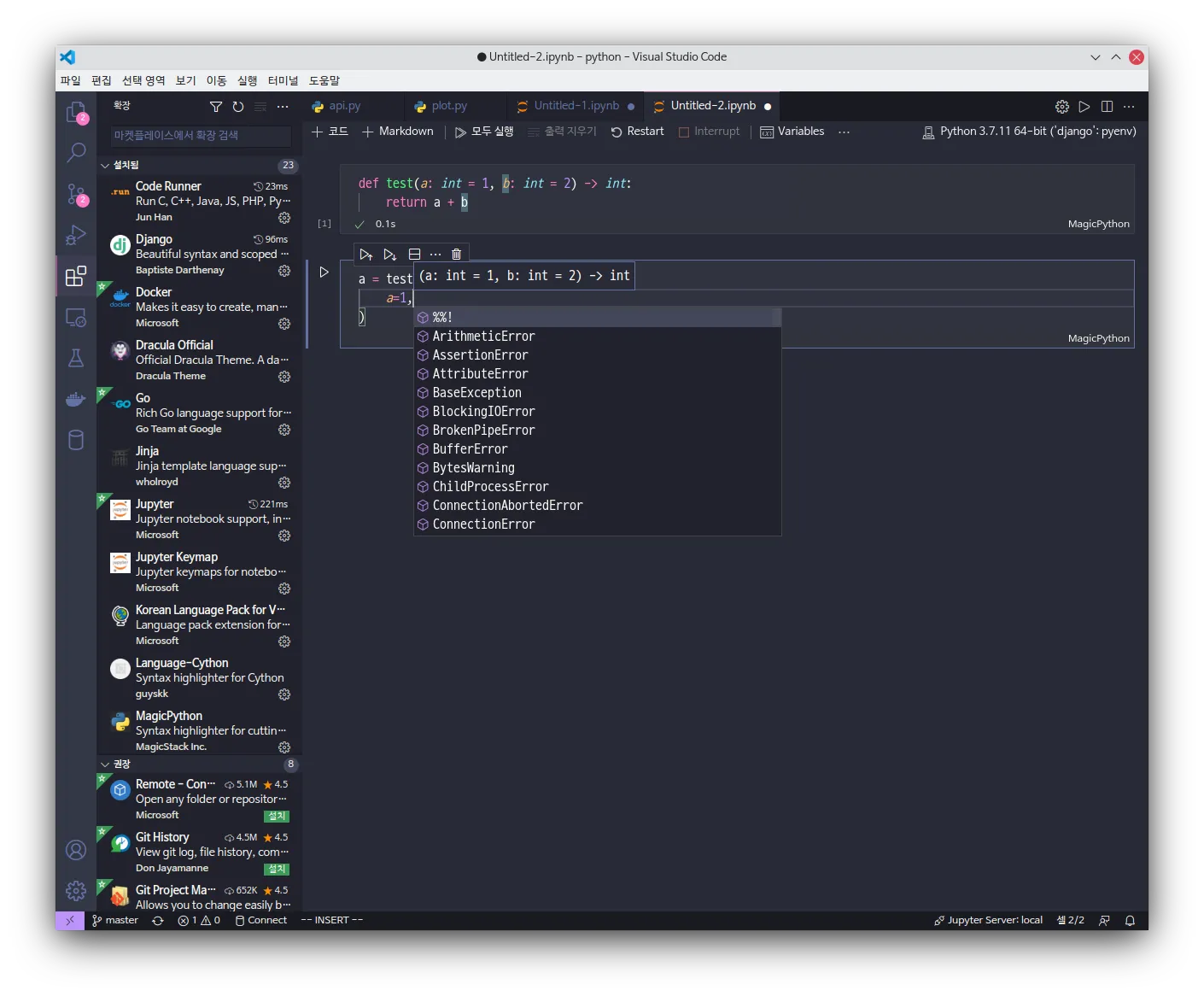Open Django extension manage gear
Image resolution: width=1204 pixels, height=996 pixels.
pos(284,271)
